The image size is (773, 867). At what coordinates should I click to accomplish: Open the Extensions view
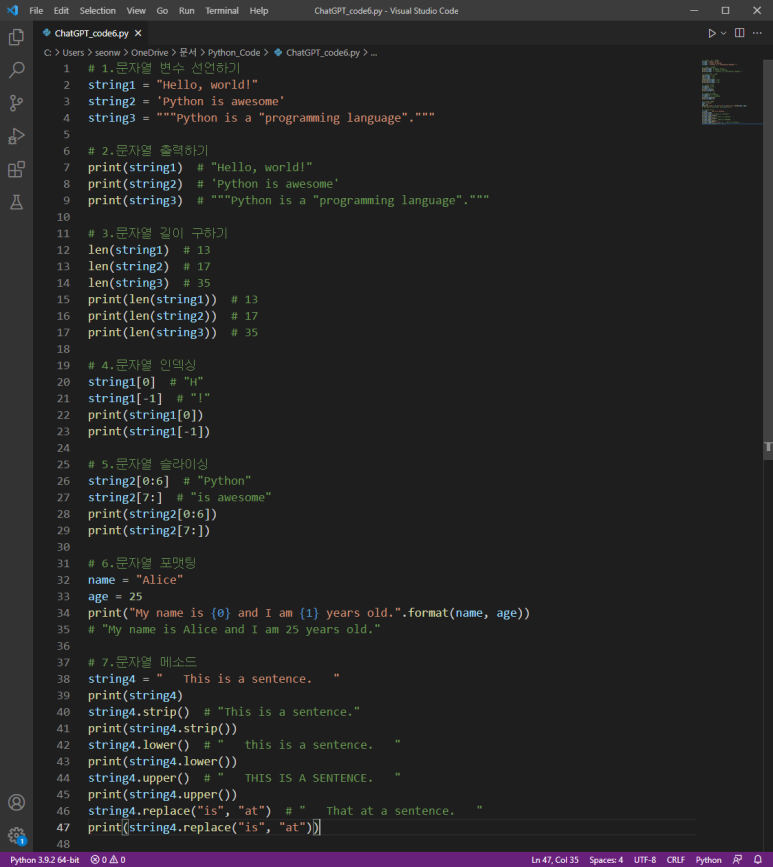17,169
